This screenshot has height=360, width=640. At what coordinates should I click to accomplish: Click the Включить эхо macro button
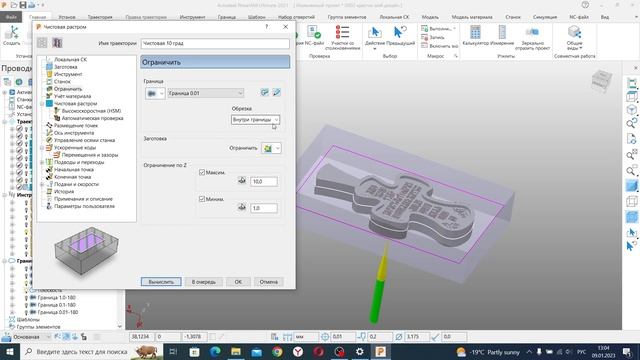click(440, 46)
